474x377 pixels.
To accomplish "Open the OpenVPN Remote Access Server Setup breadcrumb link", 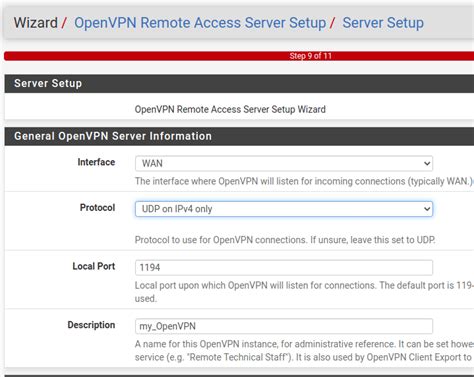I will pyautogui.click(x=200, y=23).
